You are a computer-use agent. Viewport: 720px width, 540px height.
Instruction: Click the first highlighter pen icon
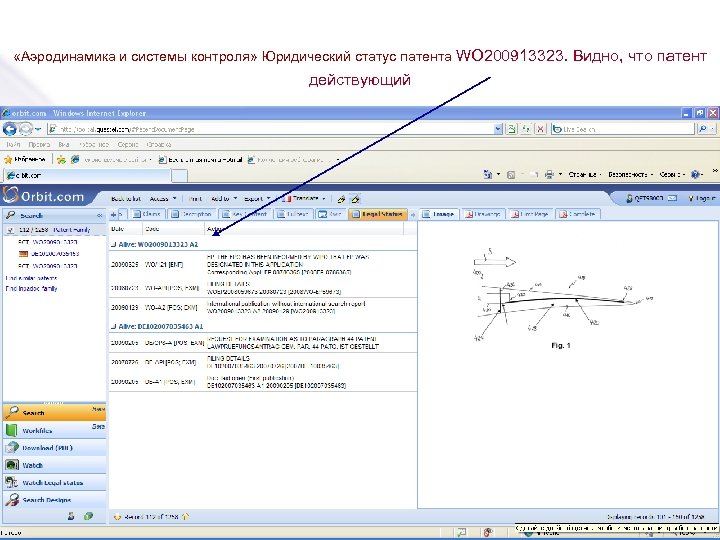point(341,199)
